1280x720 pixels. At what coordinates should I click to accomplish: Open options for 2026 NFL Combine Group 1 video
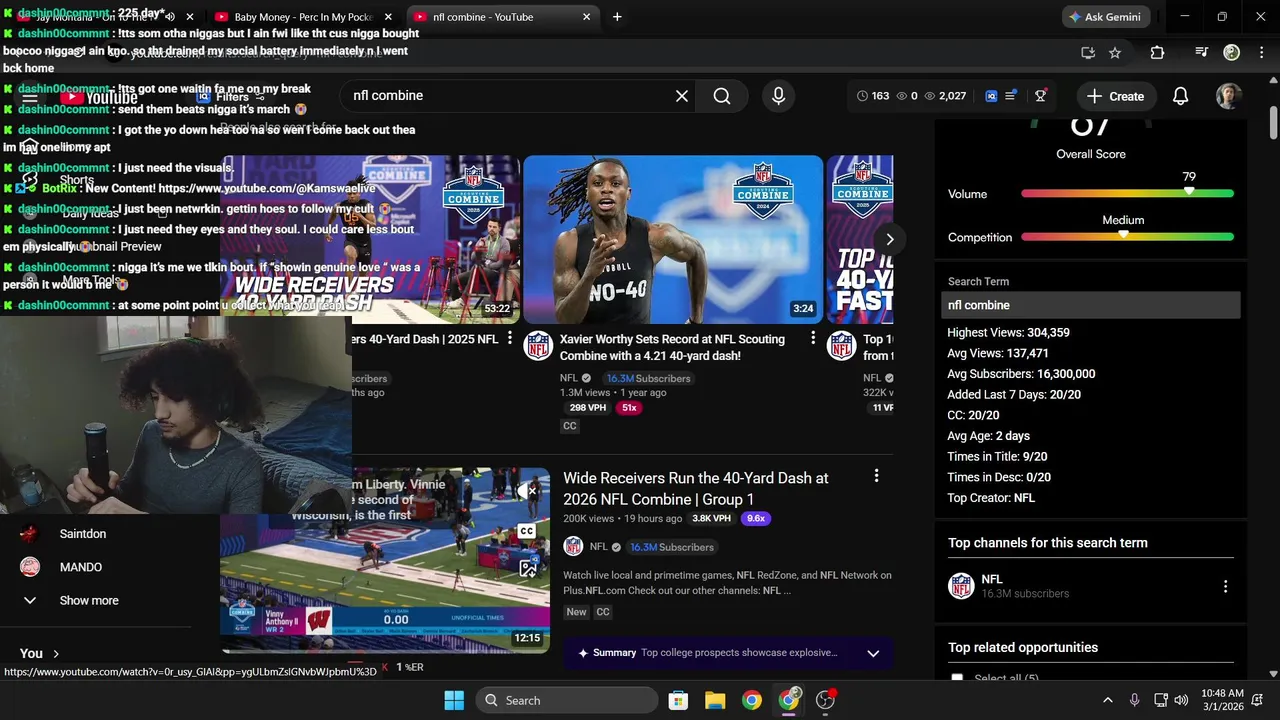(x=876, y=476)
